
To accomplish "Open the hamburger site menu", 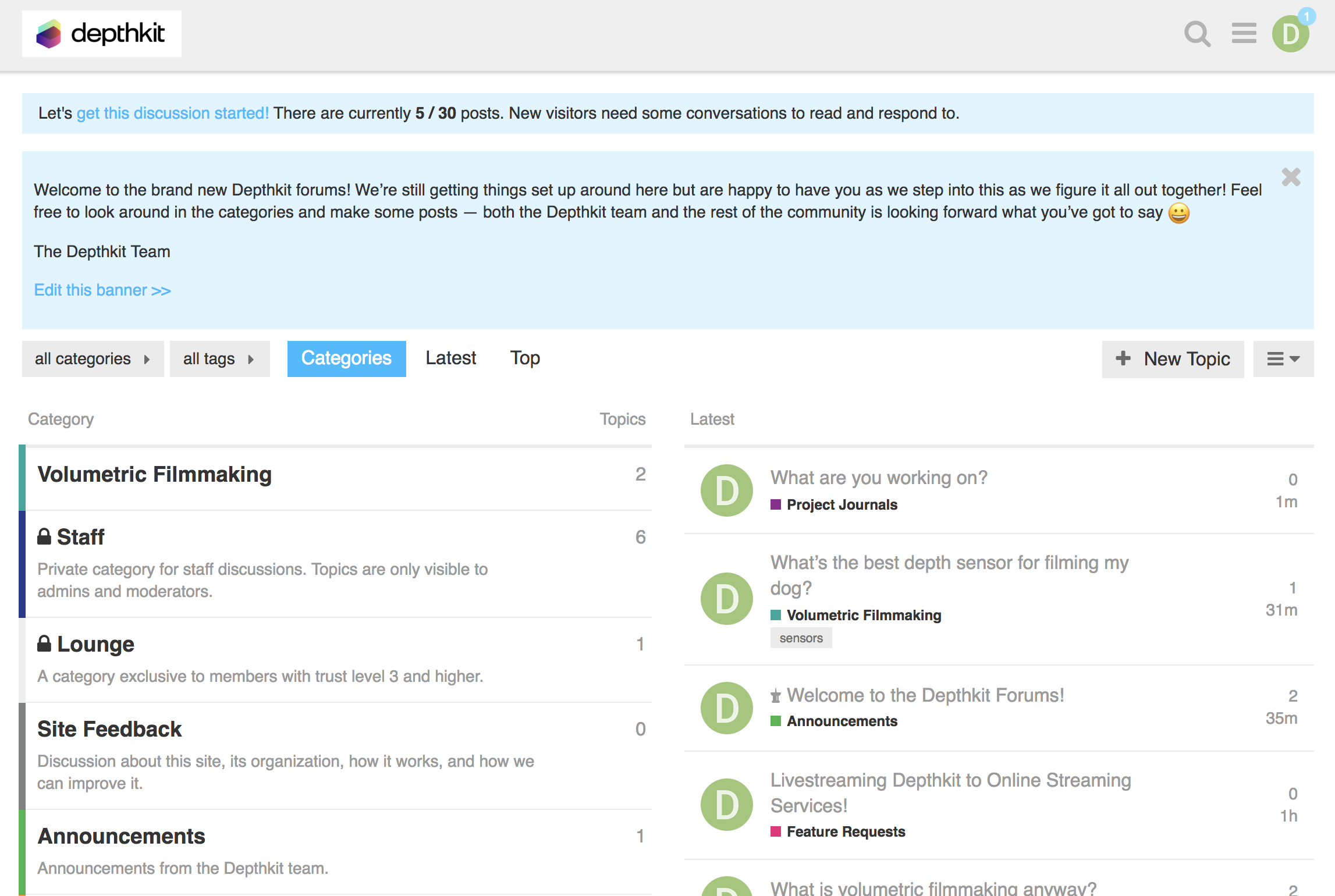I will (1244, 34).
